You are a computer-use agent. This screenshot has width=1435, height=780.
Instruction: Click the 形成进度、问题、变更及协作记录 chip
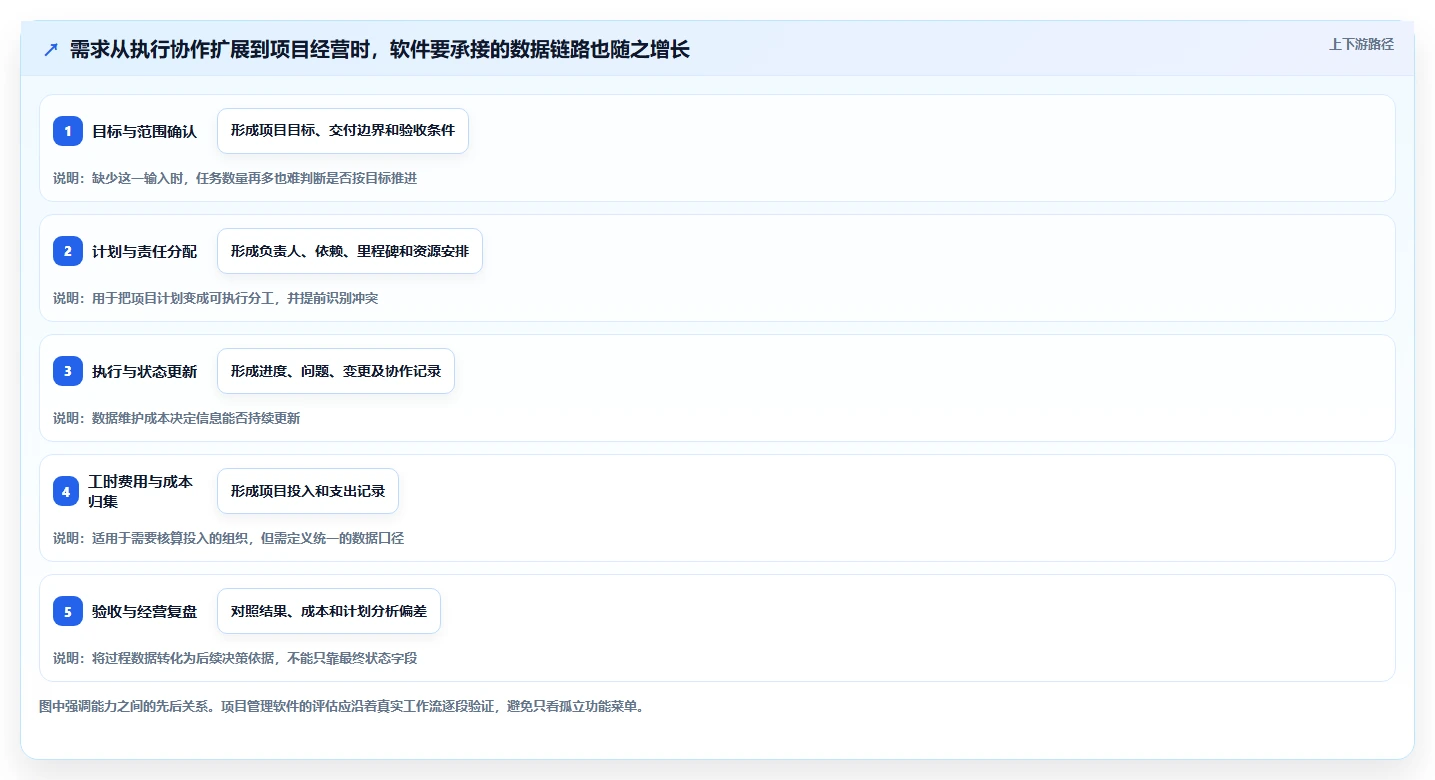336,371
